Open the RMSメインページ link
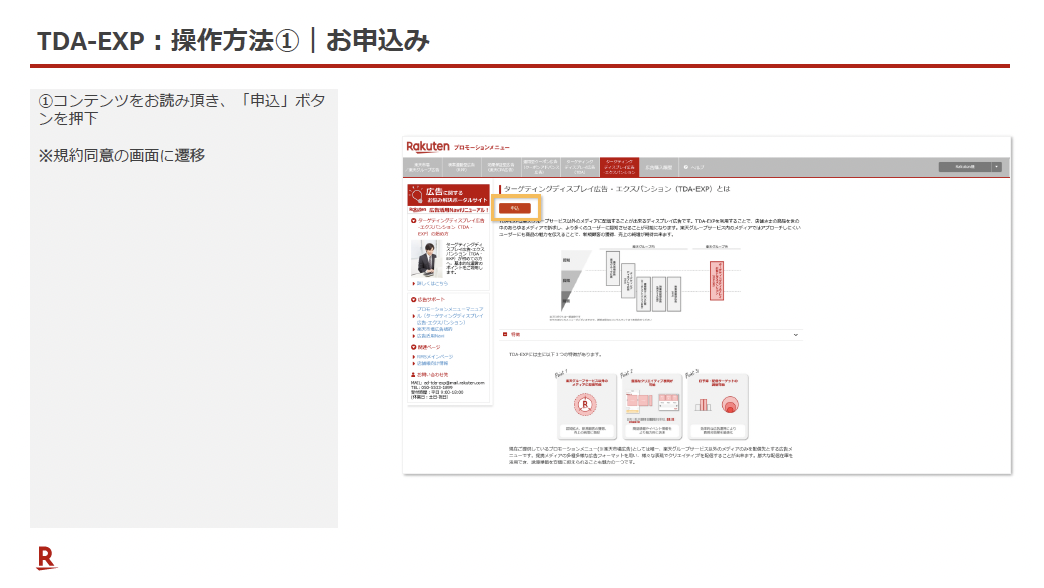 click(x=435, y=357)
